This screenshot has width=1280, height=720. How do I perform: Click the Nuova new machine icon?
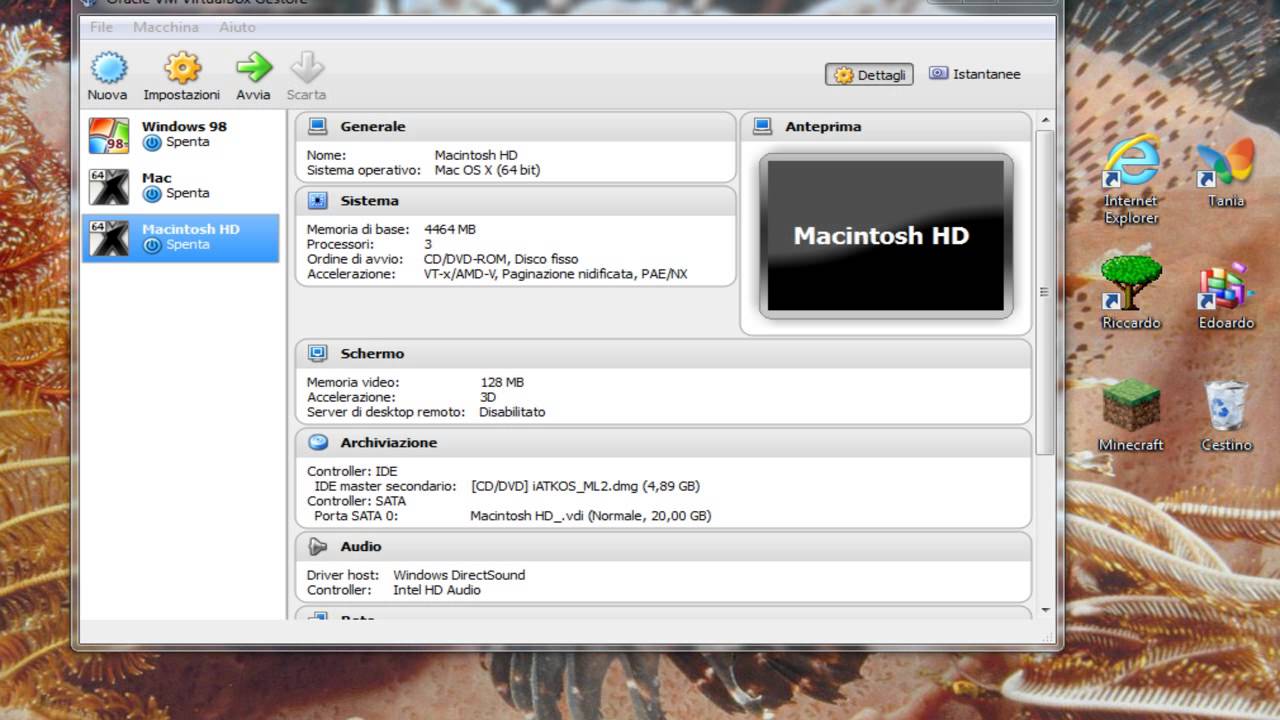108,68
